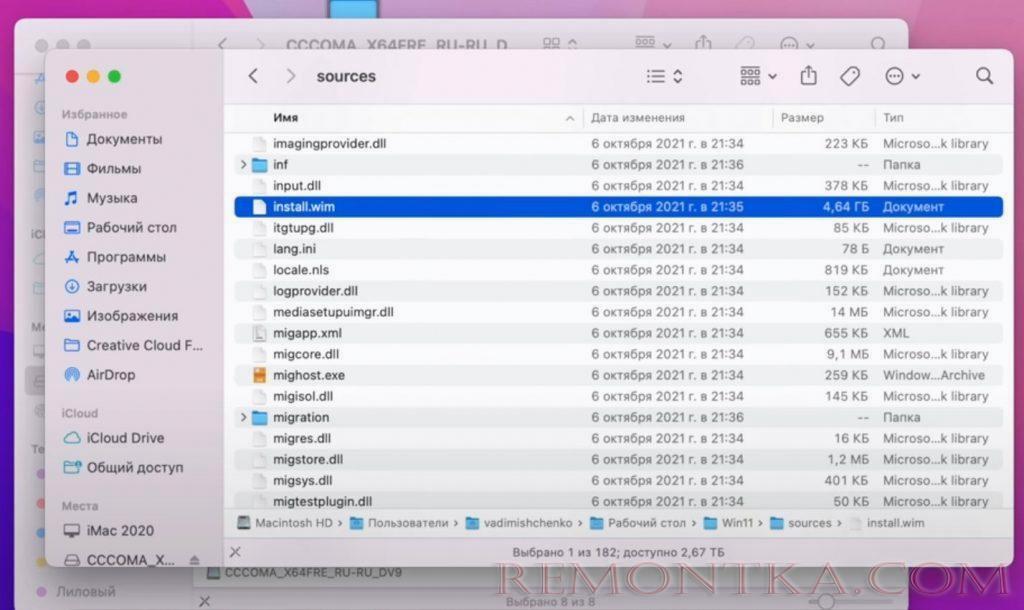
Task: Open the action ellipsis menu
Action: tap(902, 76)
